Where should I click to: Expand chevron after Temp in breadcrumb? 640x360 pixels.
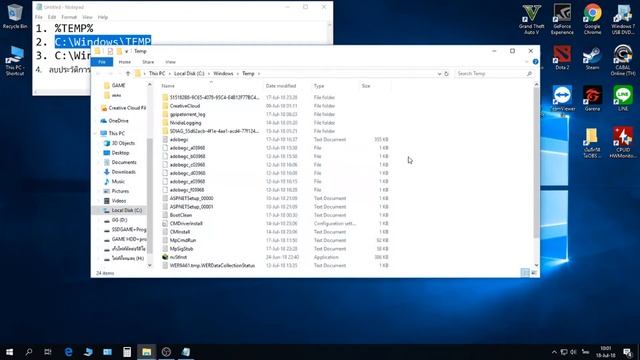[x=259, y=74]
